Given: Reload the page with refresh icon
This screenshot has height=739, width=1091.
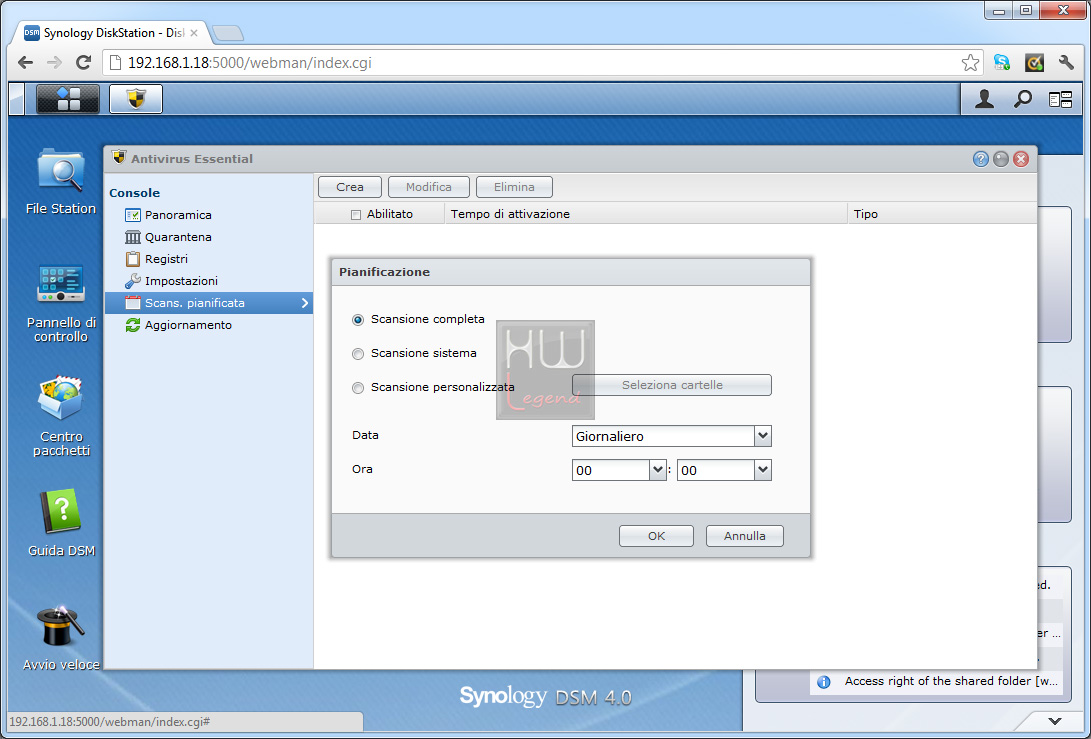Looking at the screenshot, I should coord(83,63).
